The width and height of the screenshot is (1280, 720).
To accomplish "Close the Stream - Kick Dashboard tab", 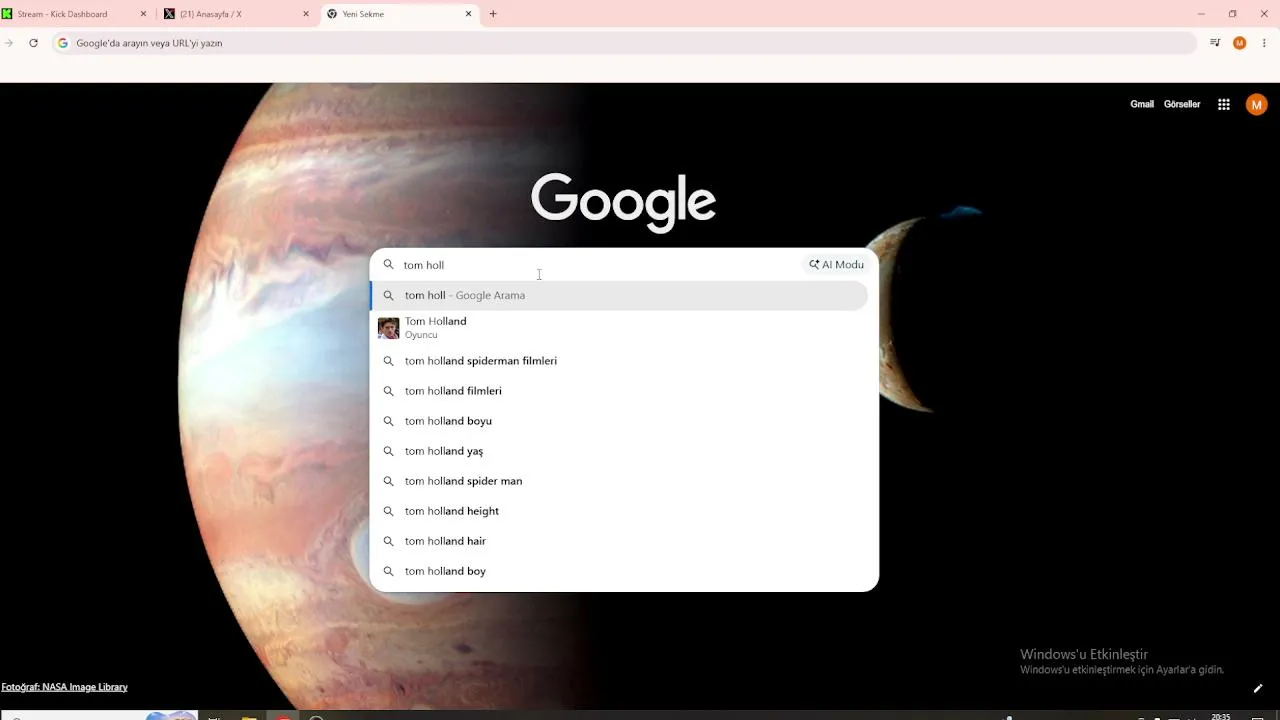I will click(143, 14).
